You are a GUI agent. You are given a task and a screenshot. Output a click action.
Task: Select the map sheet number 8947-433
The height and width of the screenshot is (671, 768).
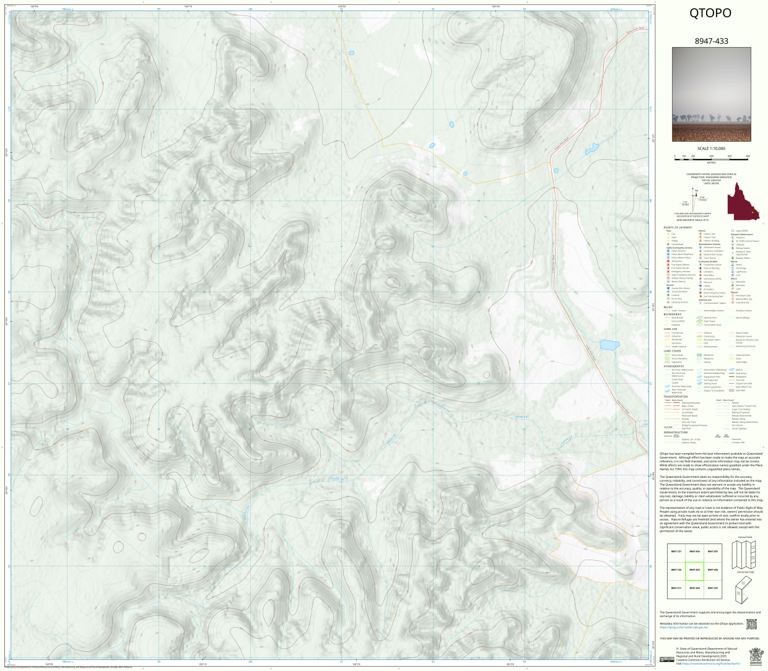711,41
